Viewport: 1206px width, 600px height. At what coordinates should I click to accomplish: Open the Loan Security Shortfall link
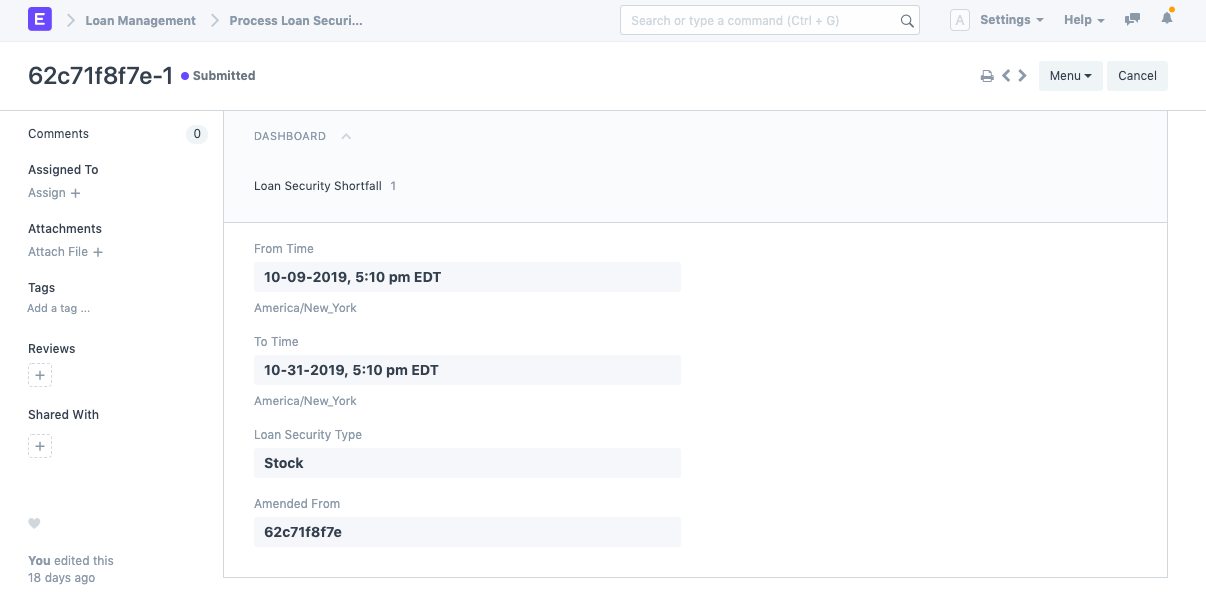318,186
